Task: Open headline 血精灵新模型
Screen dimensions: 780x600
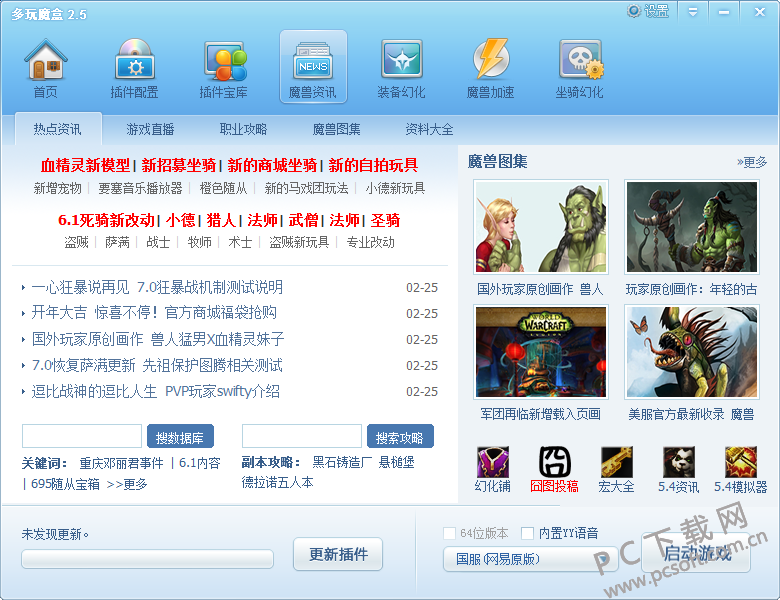Action: click(x=85, y=165)
